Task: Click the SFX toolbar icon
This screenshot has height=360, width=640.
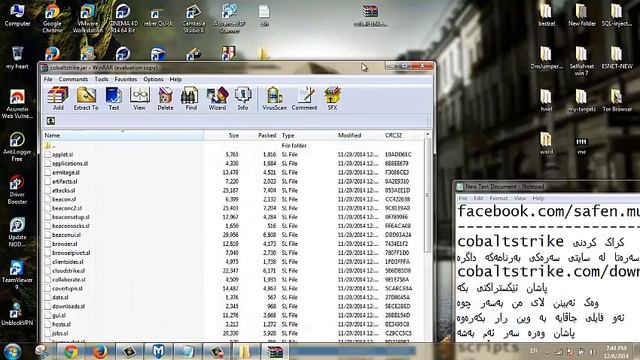Action: 332,98
